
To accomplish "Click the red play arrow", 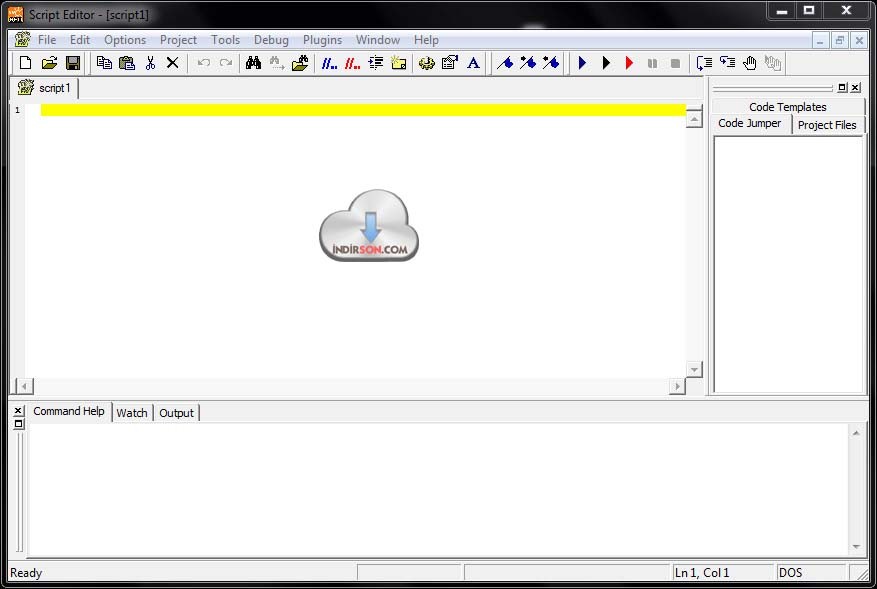I will [629, 63].
